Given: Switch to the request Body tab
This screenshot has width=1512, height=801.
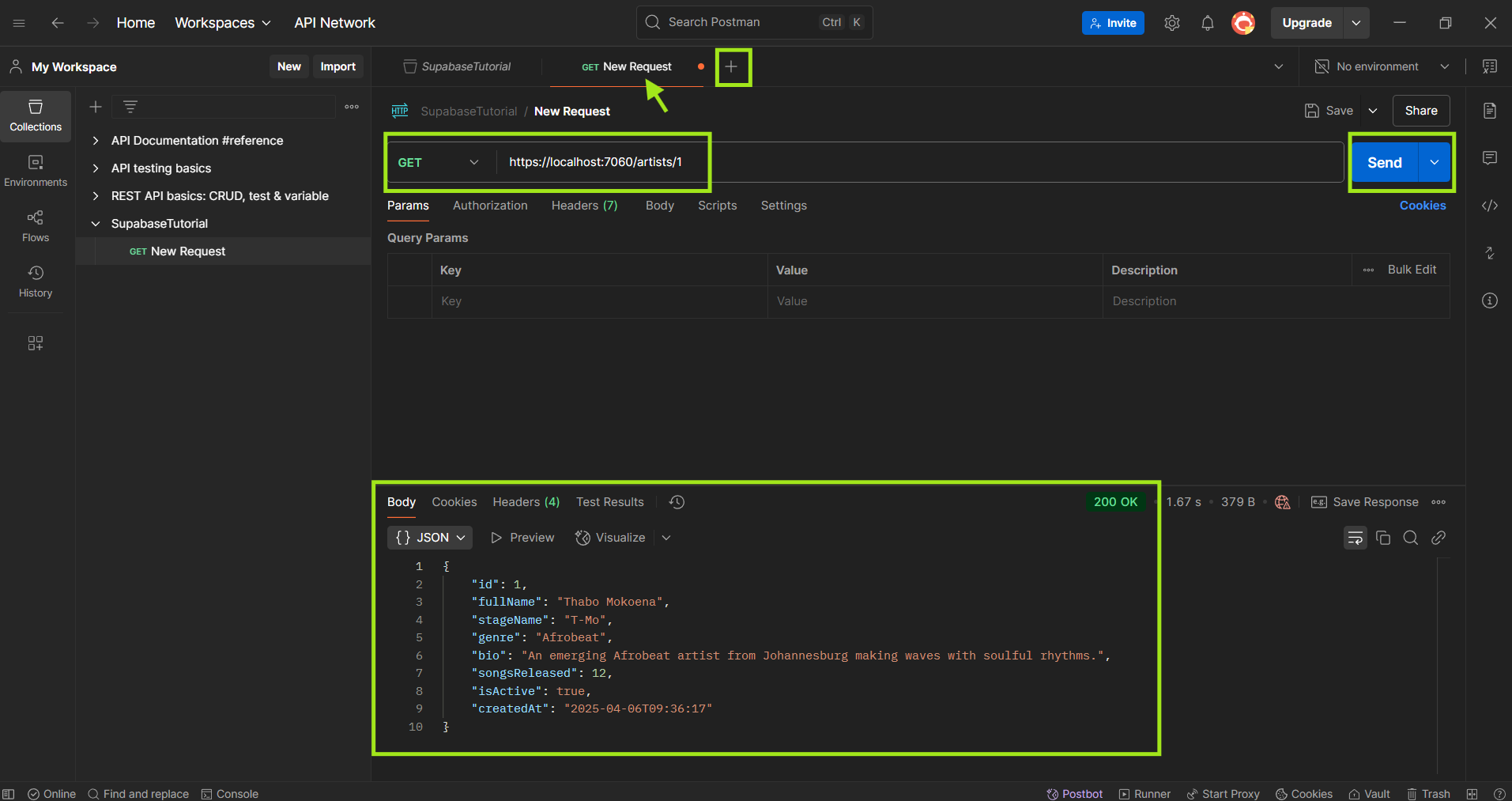Looking at the screenshot, I should click(x=659, y=206).
